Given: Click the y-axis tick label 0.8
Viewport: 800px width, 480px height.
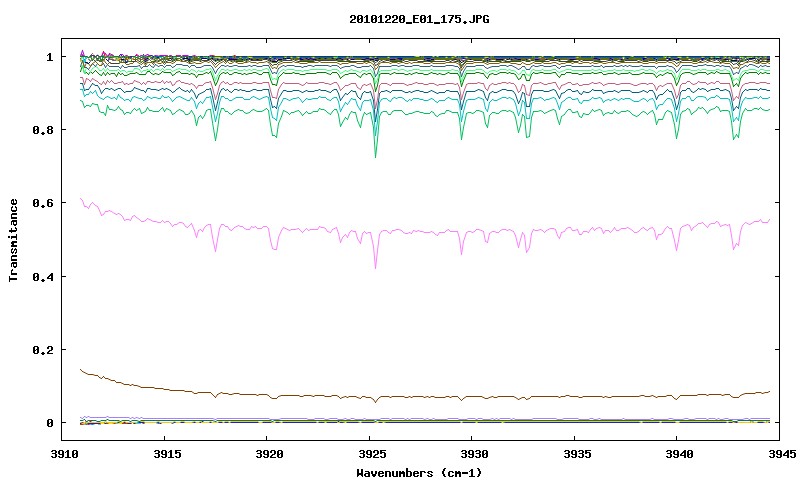Looking at the screenshot, I should [43, 130].
